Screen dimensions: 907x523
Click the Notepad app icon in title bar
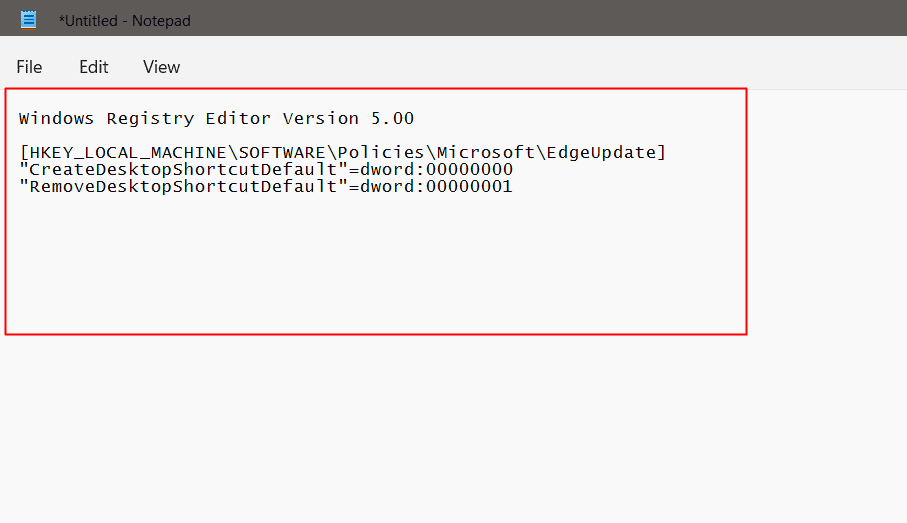click(29, 19)
